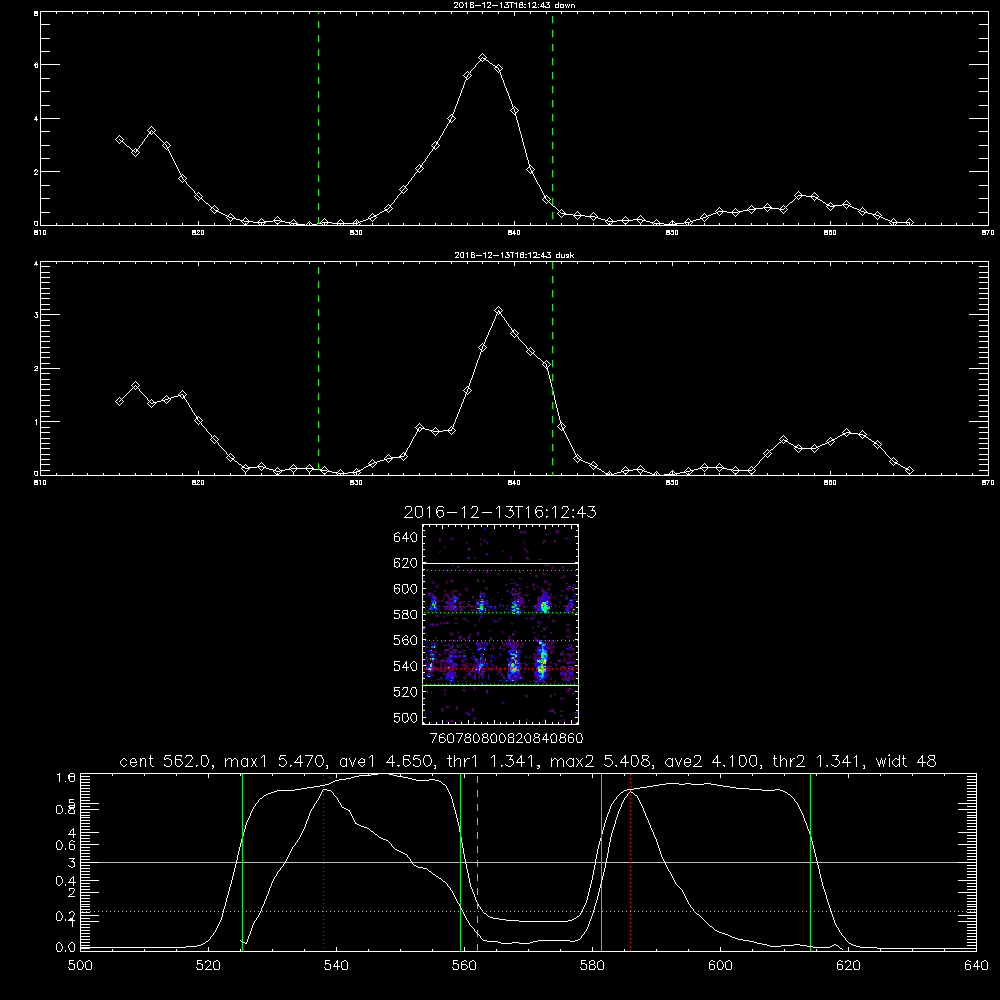Click the '560' y-axis label of the spectrogram

point(406,640)
